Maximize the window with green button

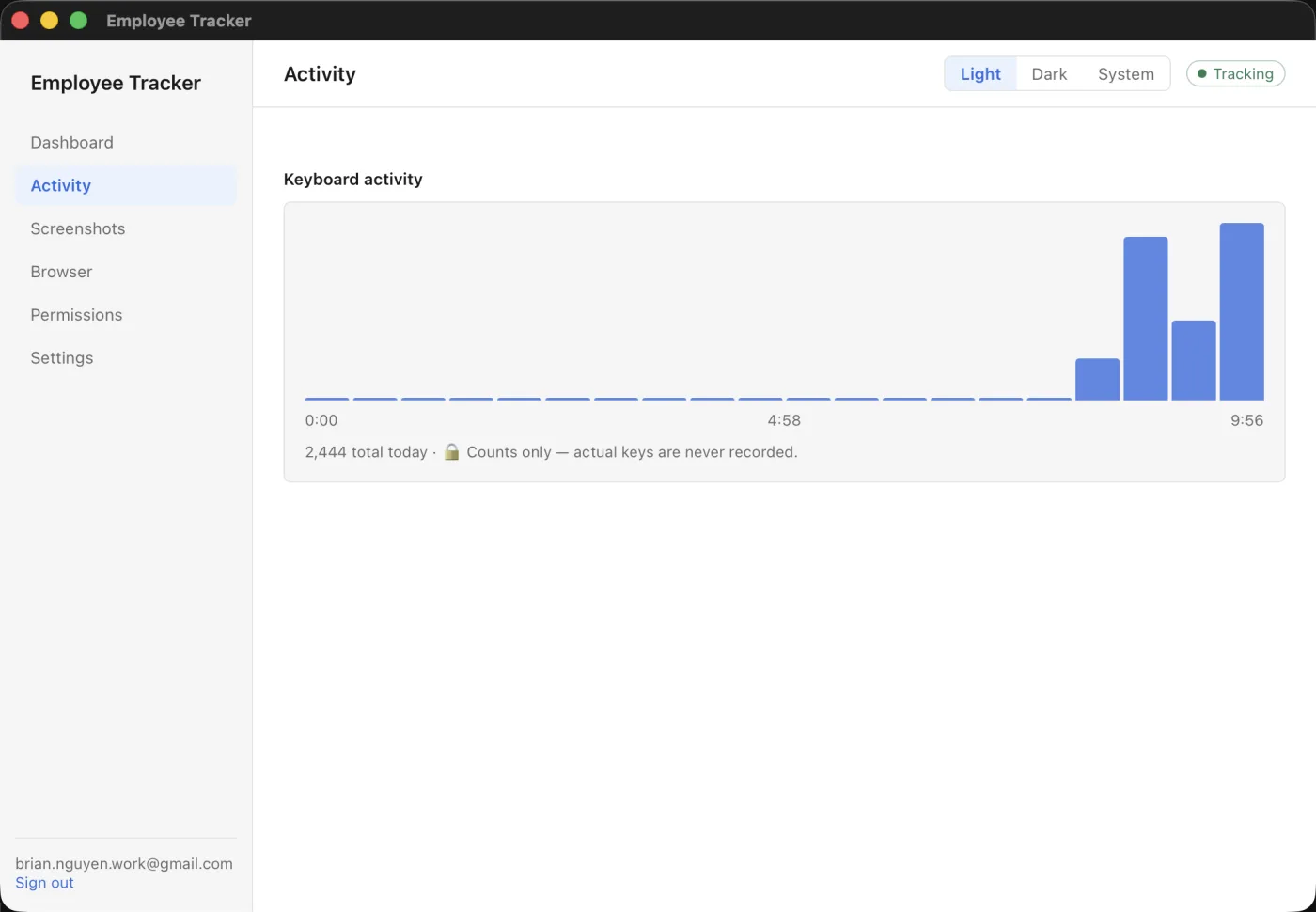coord(79,21)
